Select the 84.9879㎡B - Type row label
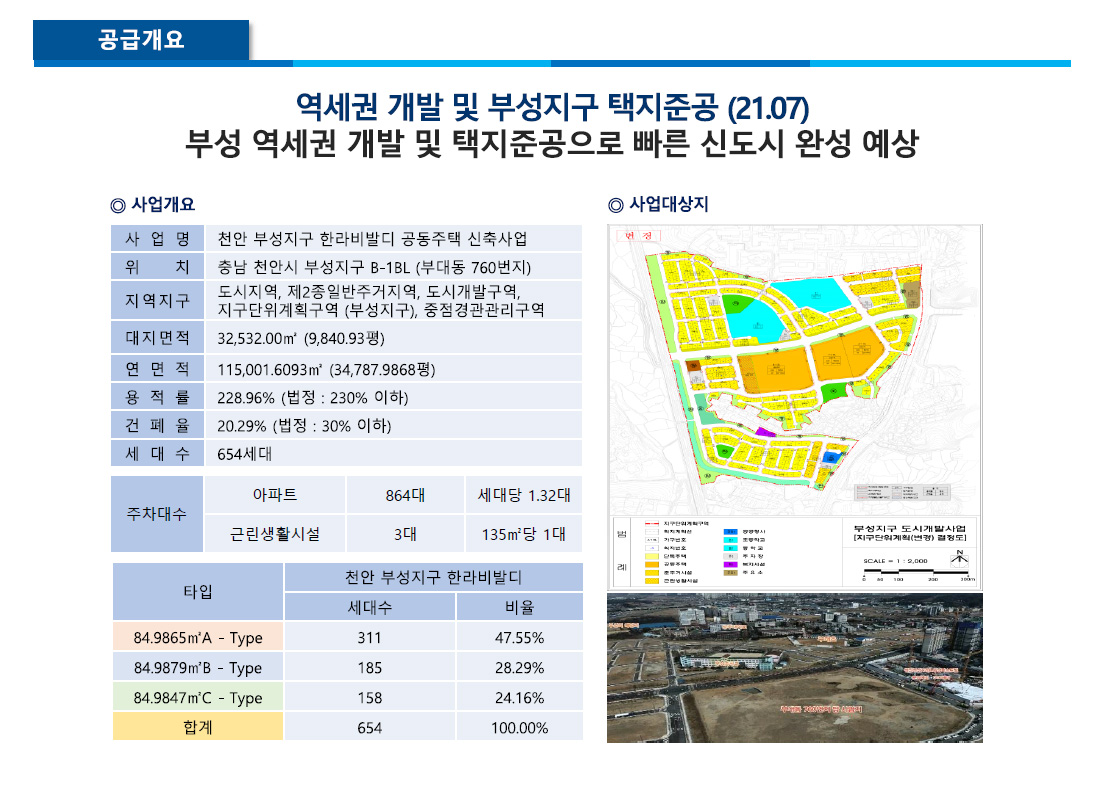The height and width of the screenshot is (790, 1100). pyautogui.click(x=198, y=667)
